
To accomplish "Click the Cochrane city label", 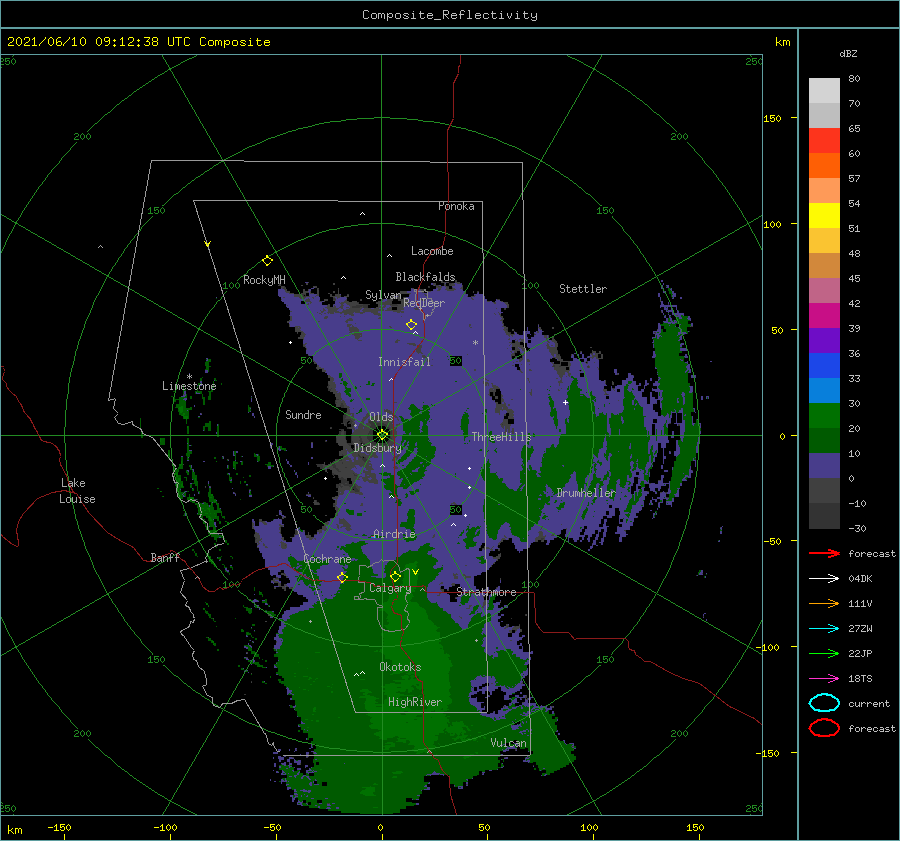I will [x=327, y=559].
